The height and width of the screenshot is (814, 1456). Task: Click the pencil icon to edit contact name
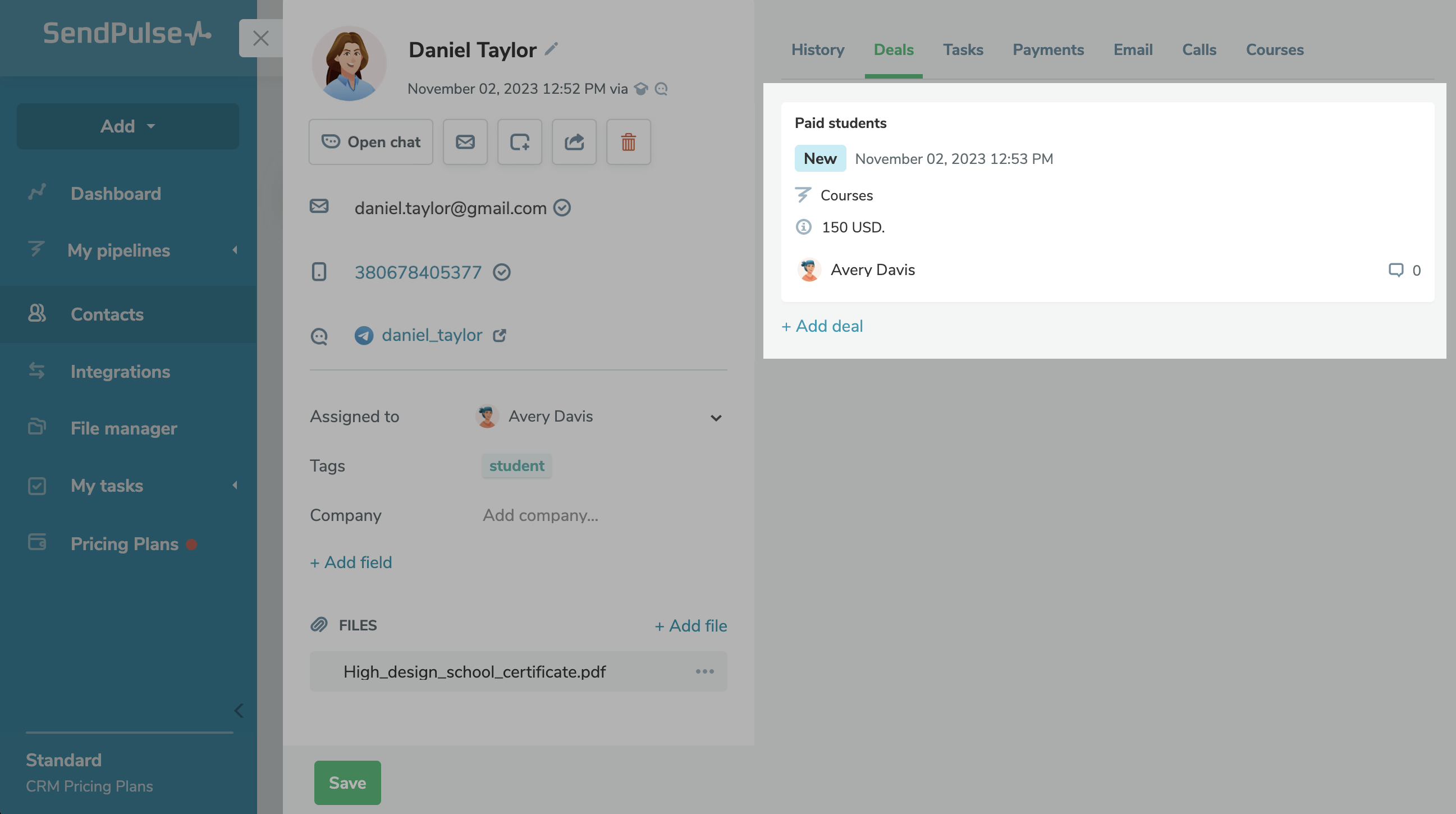pyautogui.click(x=551, y=49)
